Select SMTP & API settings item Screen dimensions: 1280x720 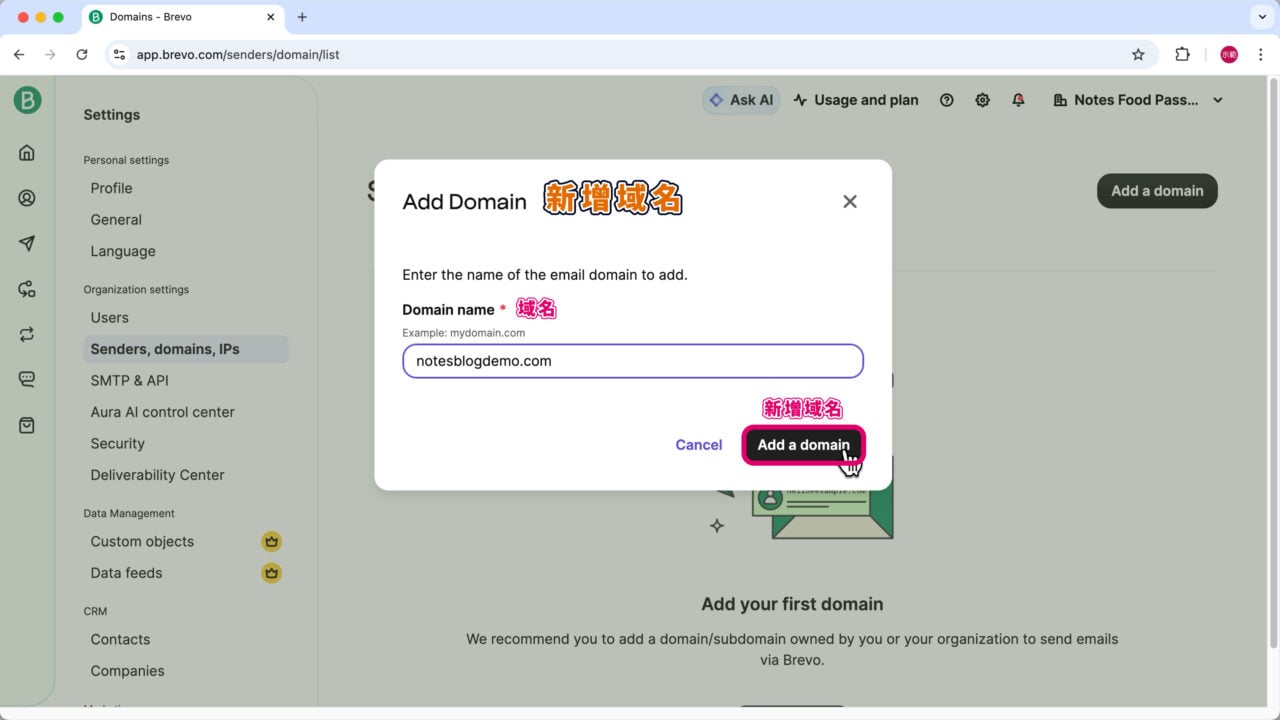click(x=129, y=380)
